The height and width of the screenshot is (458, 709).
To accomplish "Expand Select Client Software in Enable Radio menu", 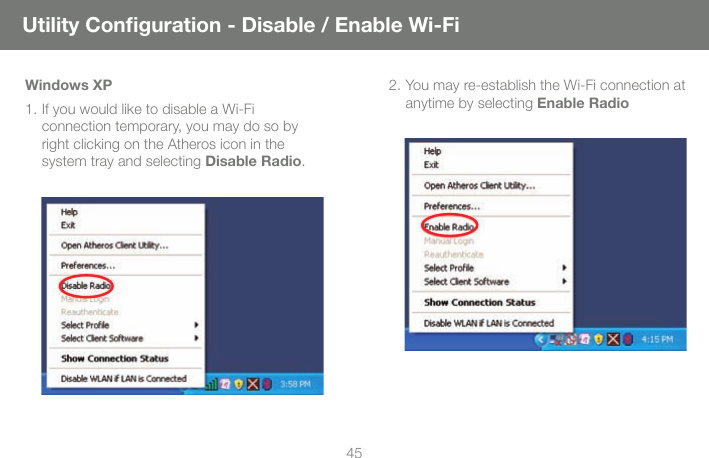I will click(x=491, y=282).
